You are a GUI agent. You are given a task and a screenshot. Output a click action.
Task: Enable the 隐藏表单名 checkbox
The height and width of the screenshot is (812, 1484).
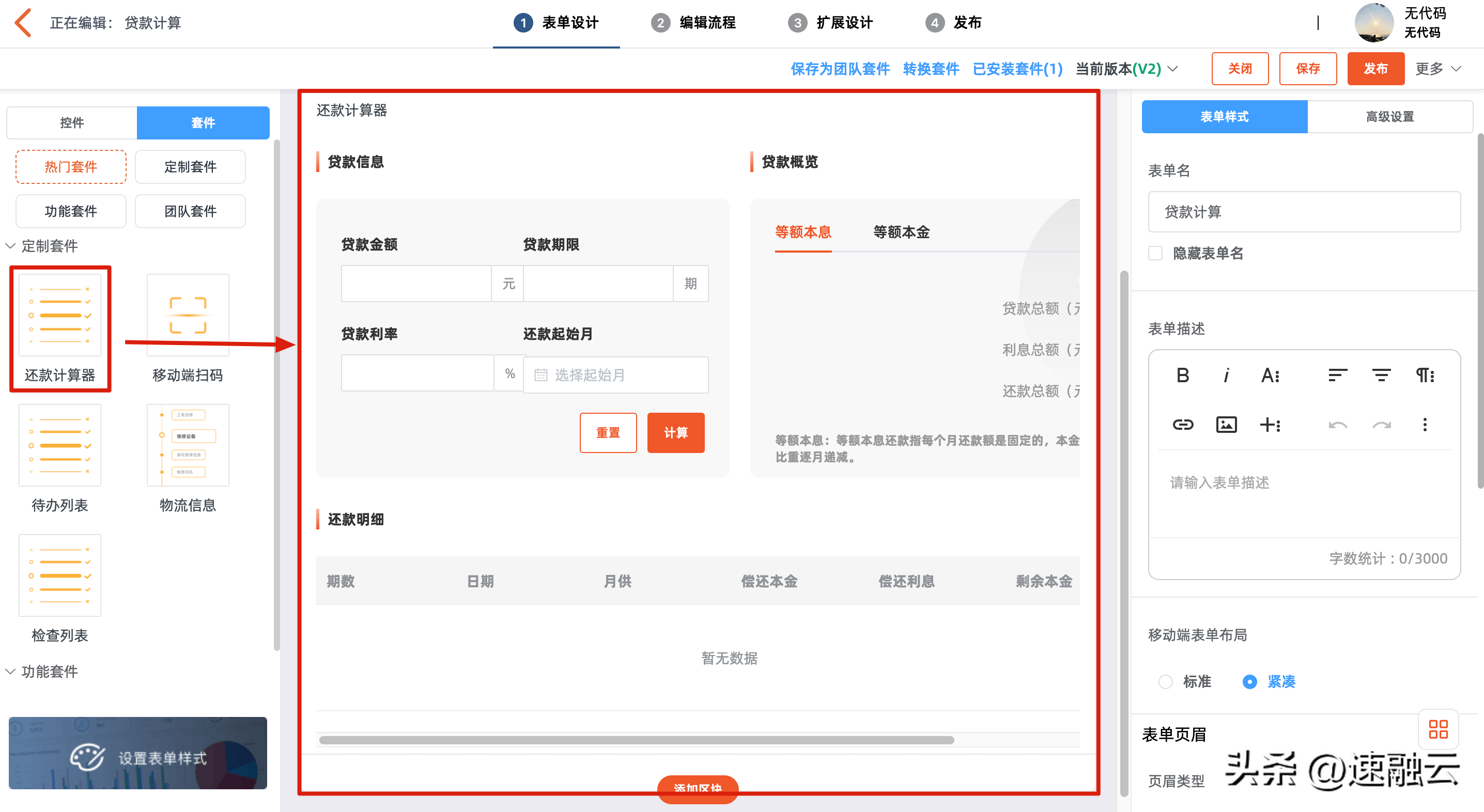1155,254
